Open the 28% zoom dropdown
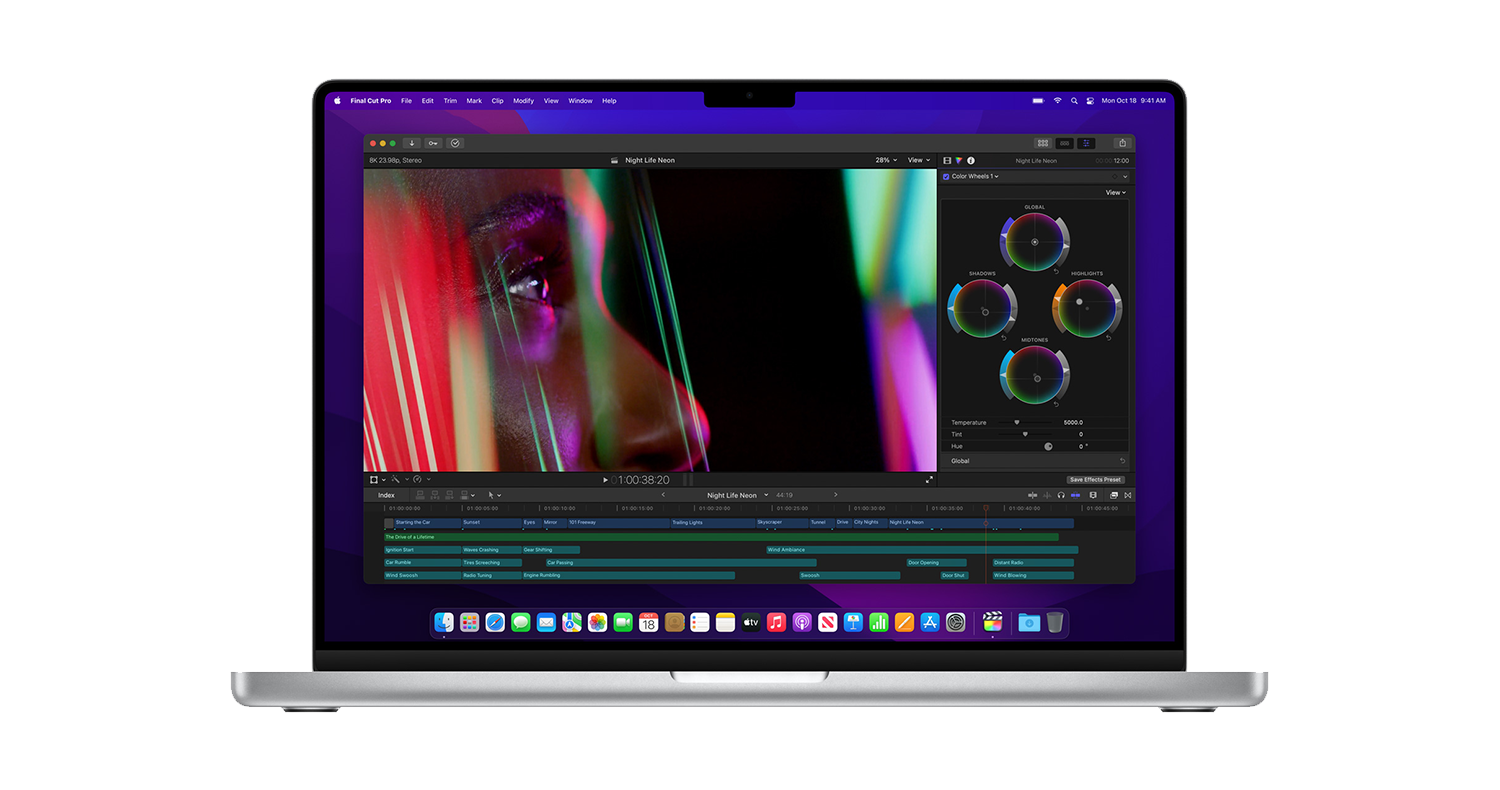The height and width of the screenshot is (790, 1500). [886, 160]
